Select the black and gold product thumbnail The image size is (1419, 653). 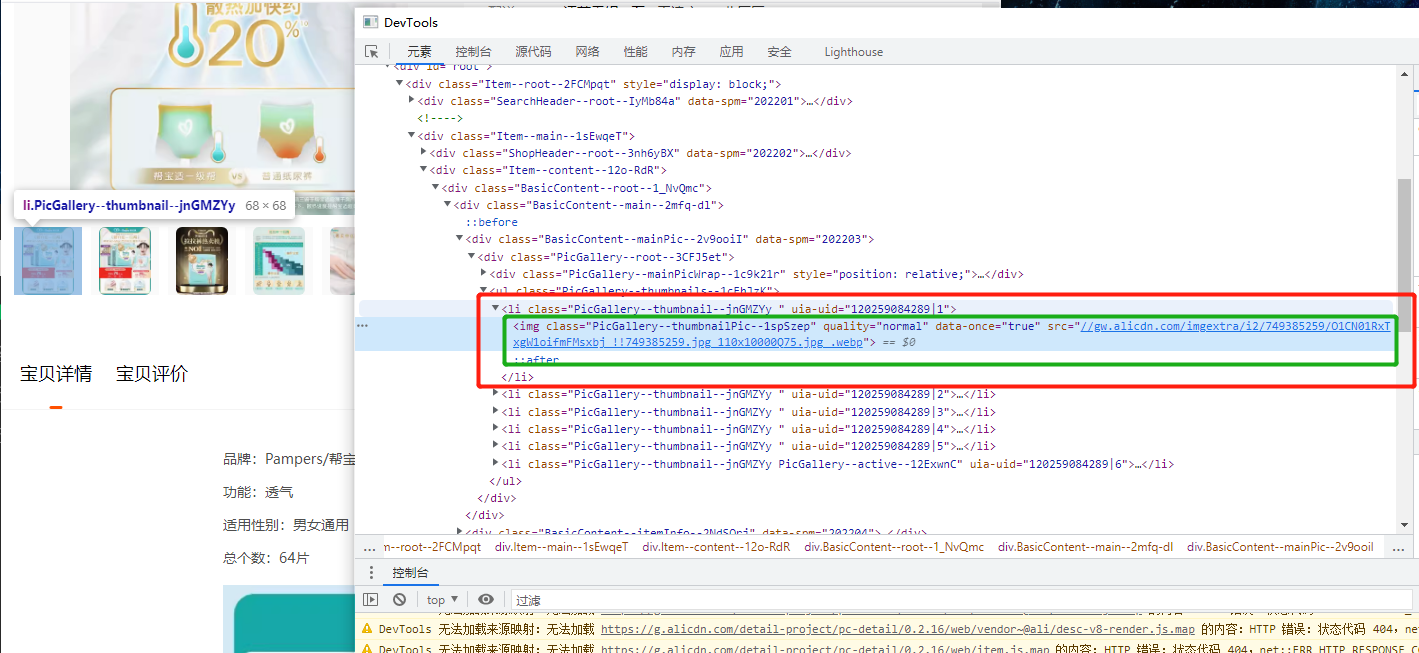coord(202,261)
